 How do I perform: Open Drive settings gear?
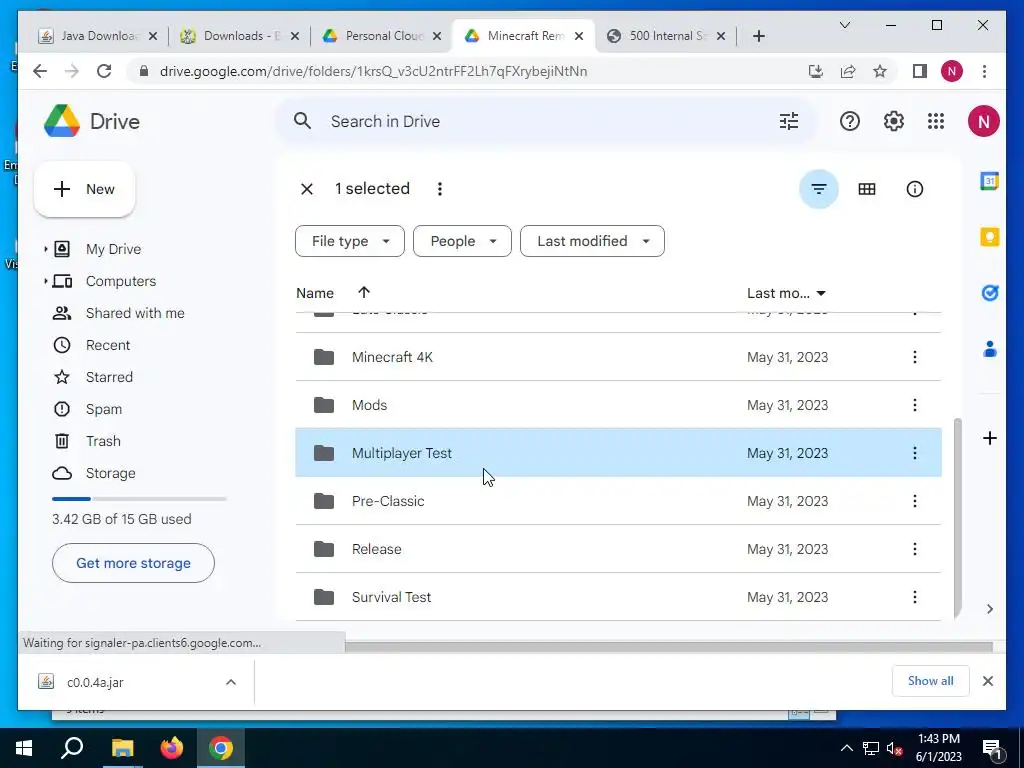pos(893,121)
